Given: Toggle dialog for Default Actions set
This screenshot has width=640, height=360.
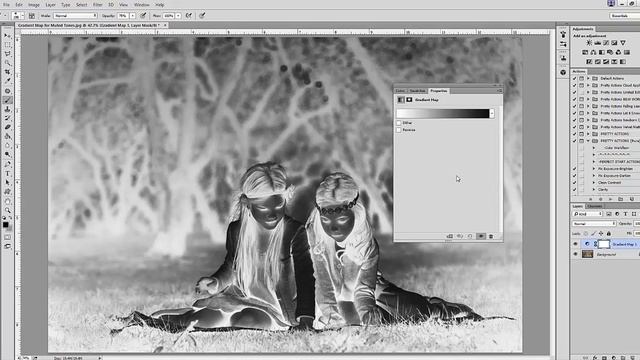Looking at the screenshot, I should (x=582, y=78).
